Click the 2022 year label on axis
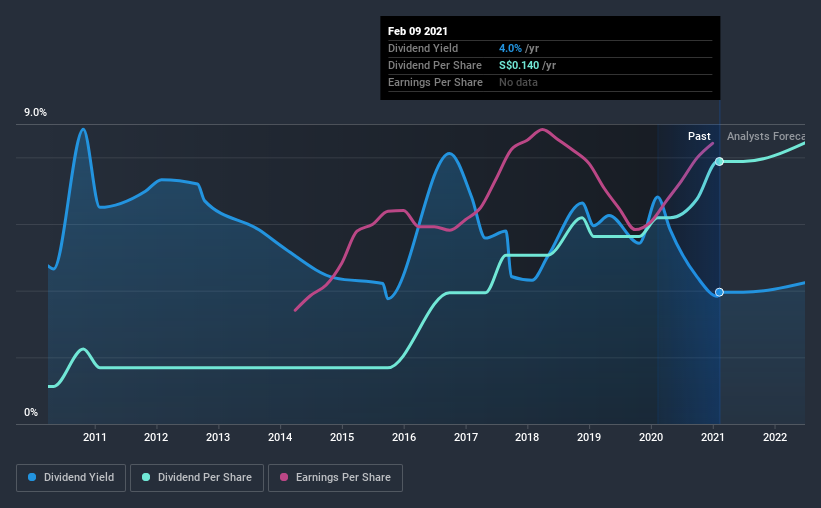The height and width of the screenshot is (508, 821). 775,437
